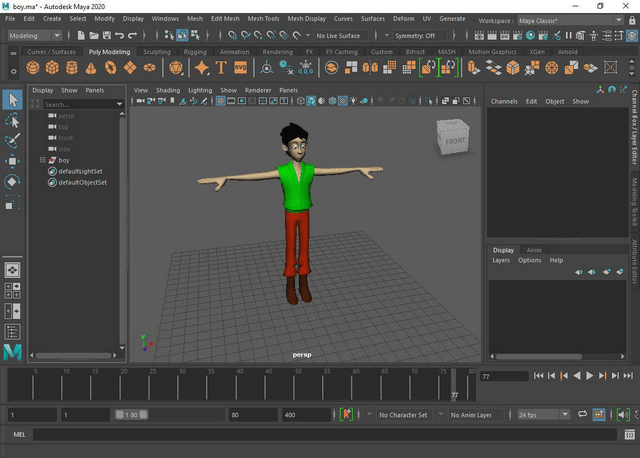Activate the Select tool arrow
Viewport: 640px width, 458px height.
(12, 99)
